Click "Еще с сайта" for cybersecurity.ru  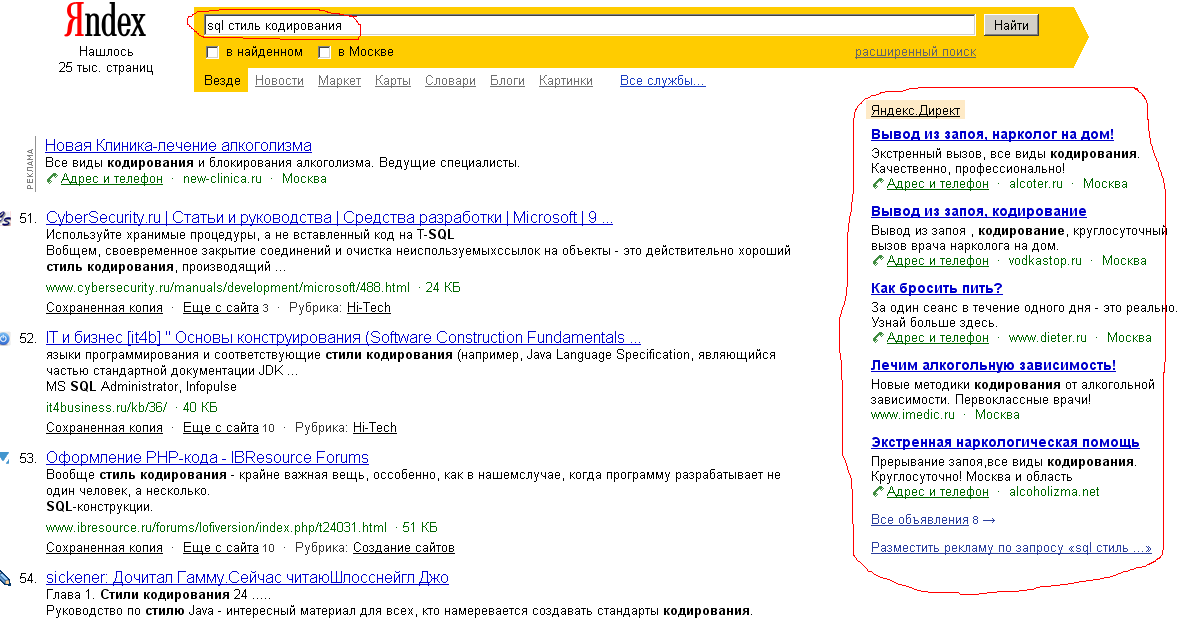(x=220, y=308)
